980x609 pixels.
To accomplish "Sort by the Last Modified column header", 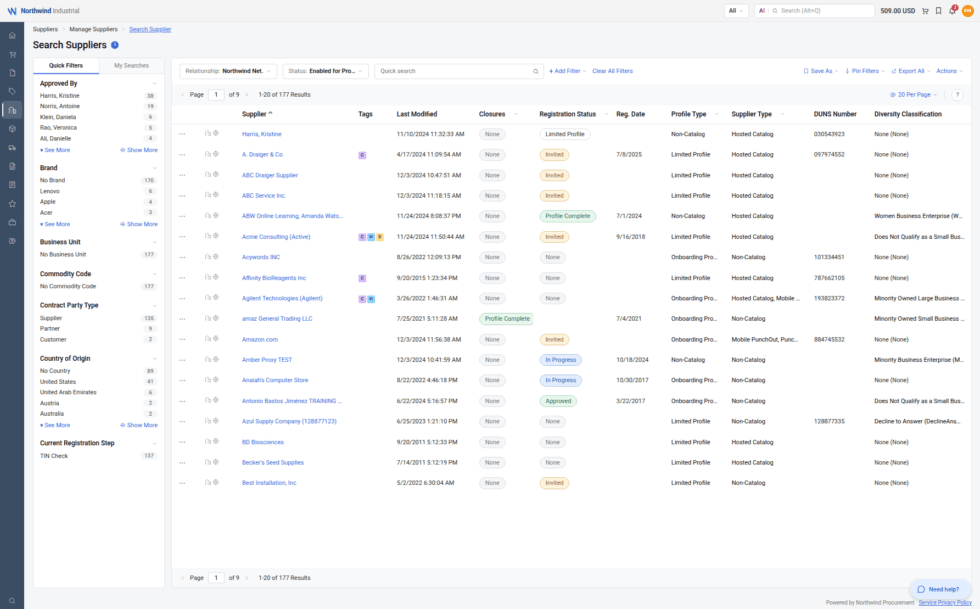I will (417, 114).
